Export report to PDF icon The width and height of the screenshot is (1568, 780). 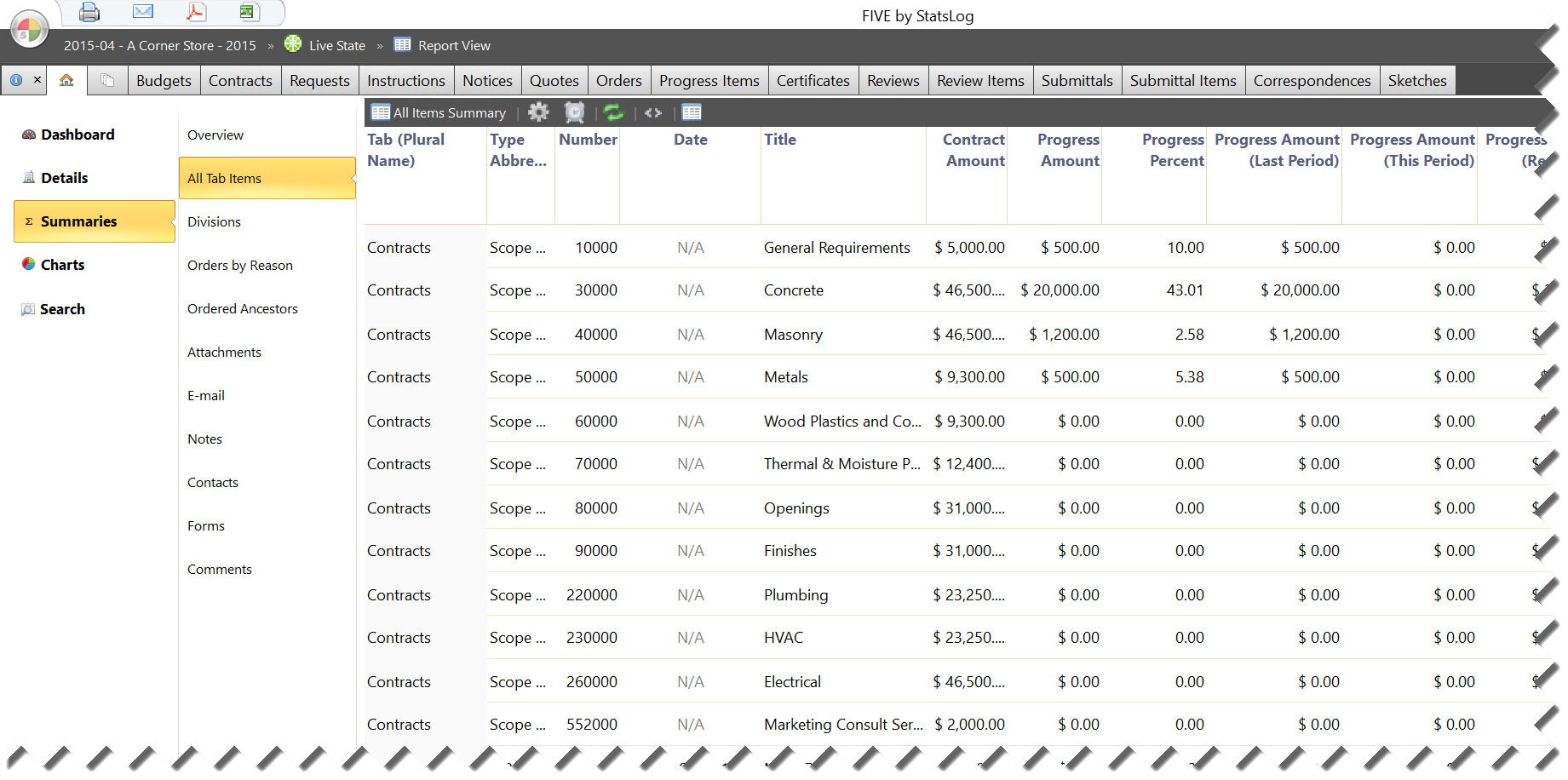pyautogui.click(x=197, y=11)
